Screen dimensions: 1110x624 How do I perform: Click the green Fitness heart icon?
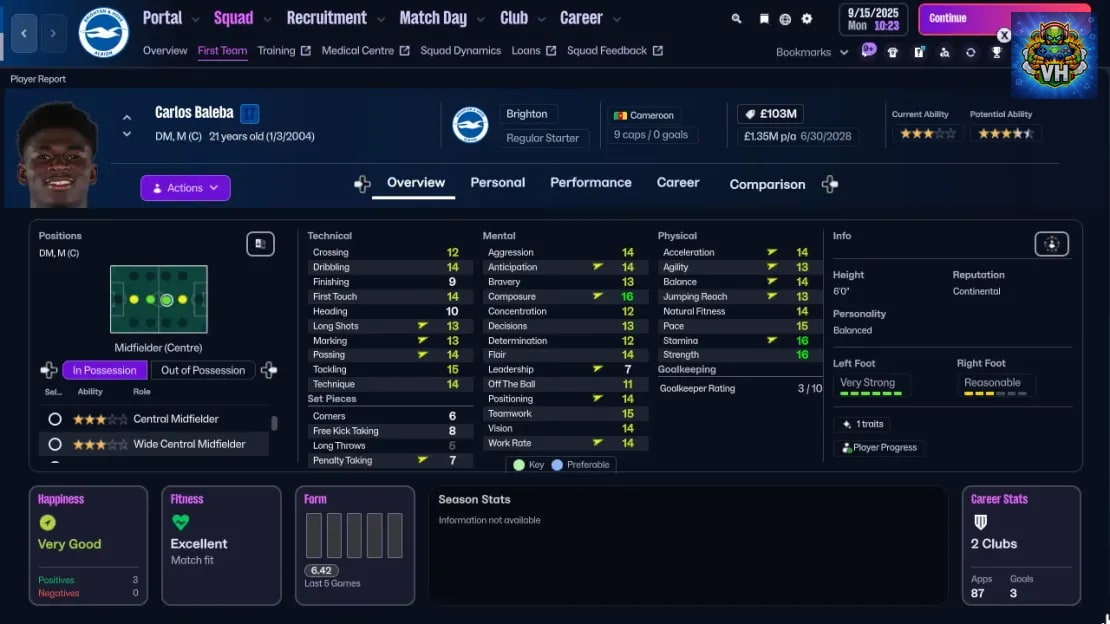[x=181, y=523]
